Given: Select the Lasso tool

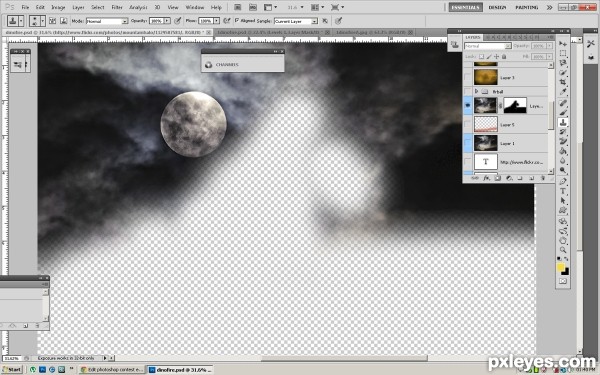Looking at the screenshot, I should point(562,63).
